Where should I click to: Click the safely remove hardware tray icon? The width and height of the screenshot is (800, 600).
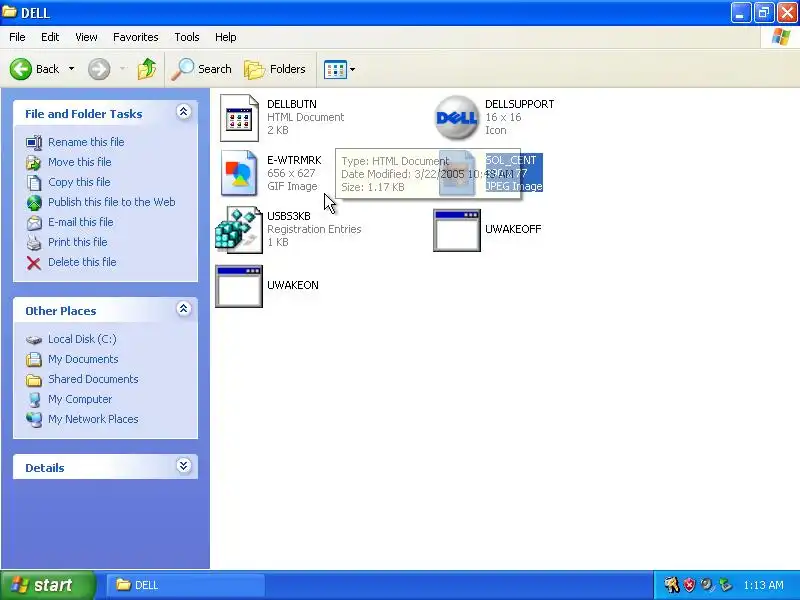pos(725,585)
